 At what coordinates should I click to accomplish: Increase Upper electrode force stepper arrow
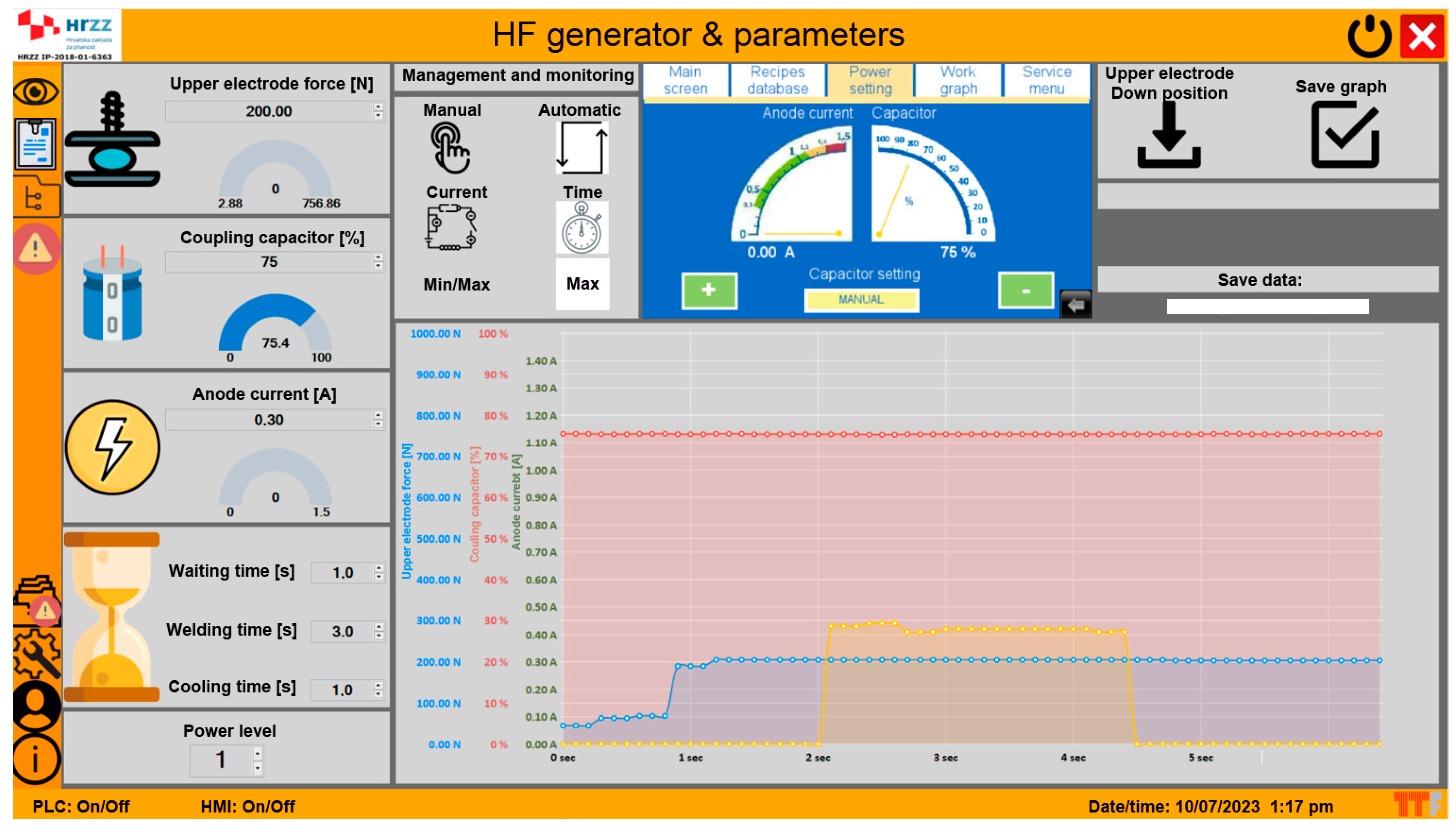click(x=378, y=106)
